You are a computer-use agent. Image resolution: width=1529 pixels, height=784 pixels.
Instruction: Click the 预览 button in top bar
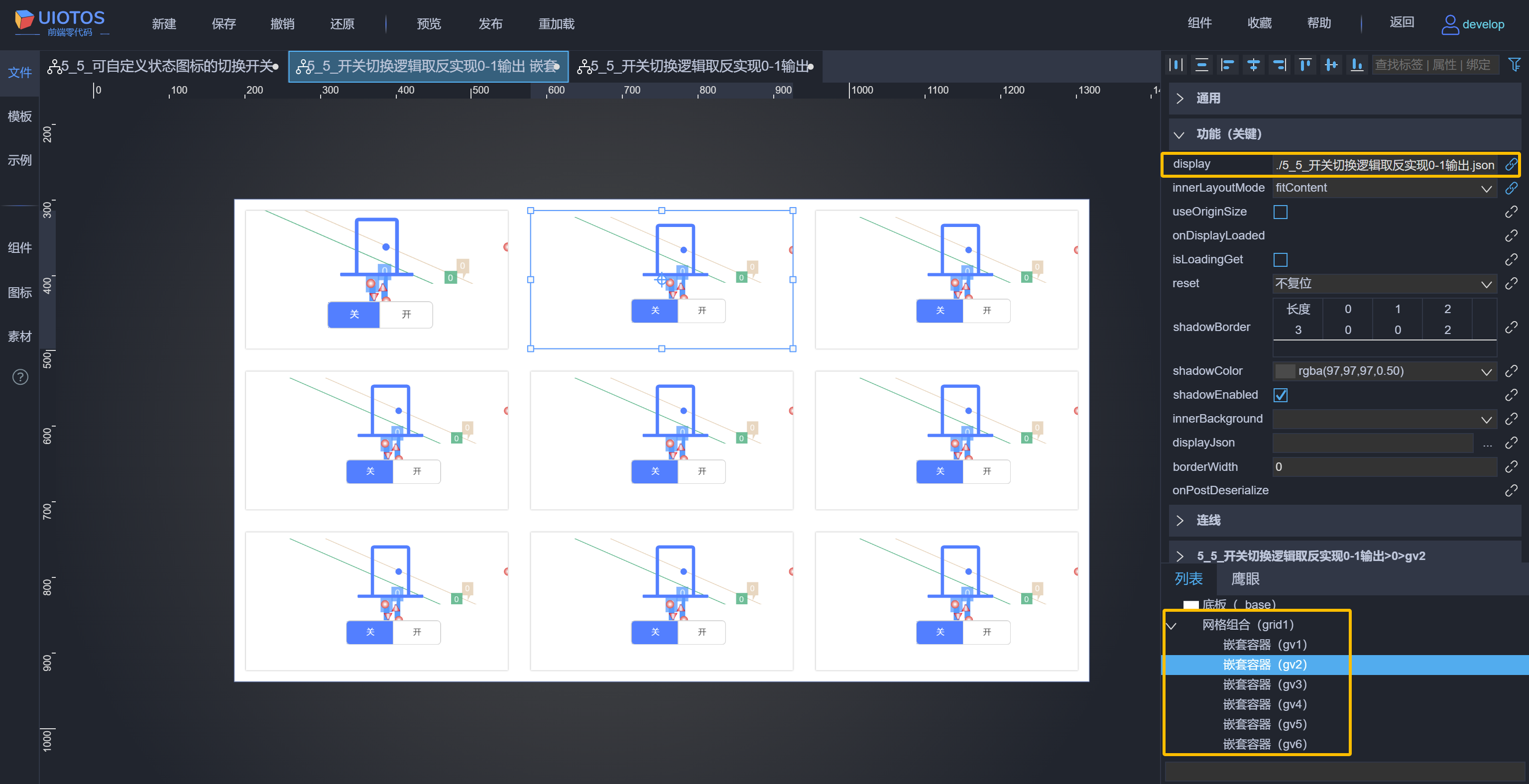click(429, 24)
